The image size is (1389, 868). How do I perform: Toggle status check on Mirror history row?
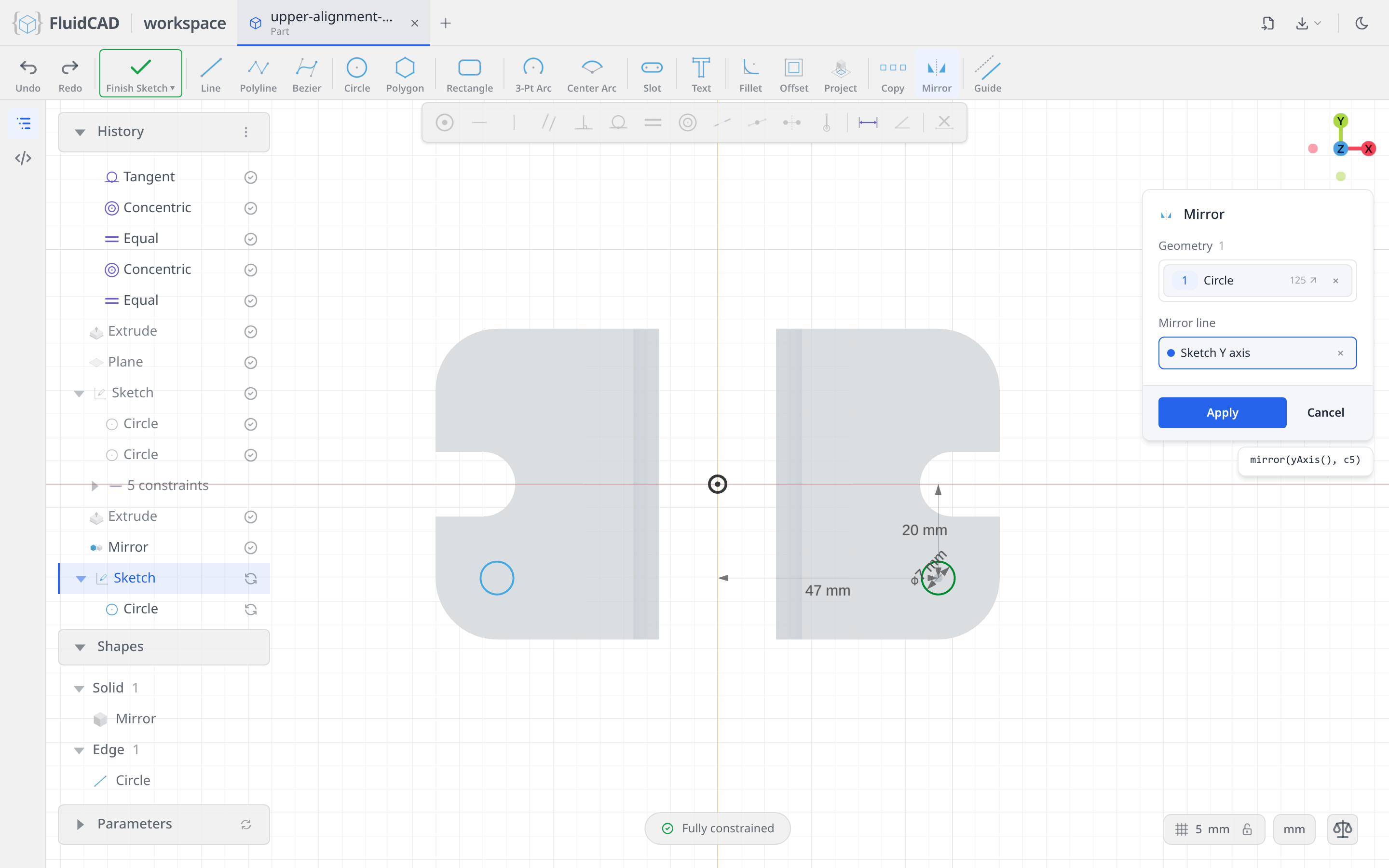(250, 548)
